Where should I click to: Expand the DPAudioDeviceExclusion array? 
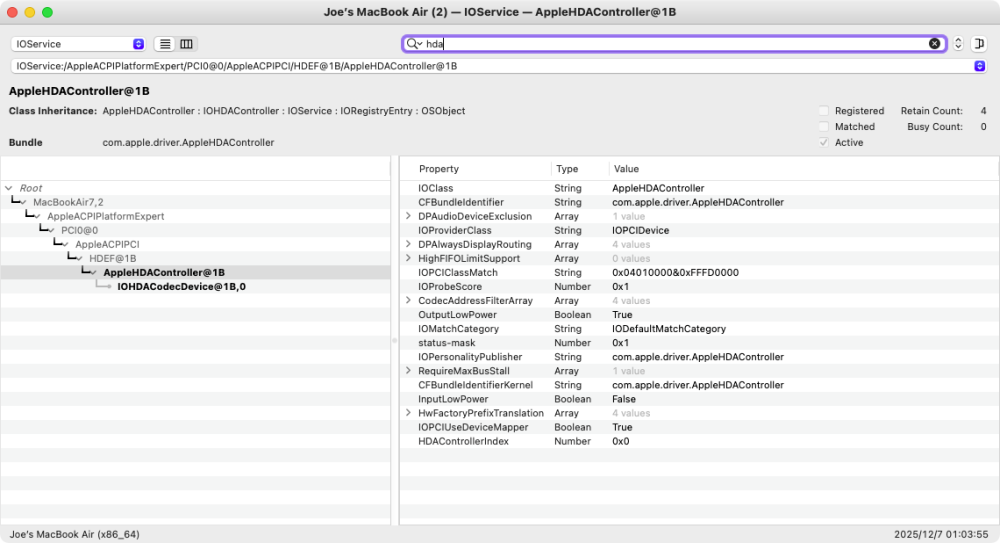408,216
